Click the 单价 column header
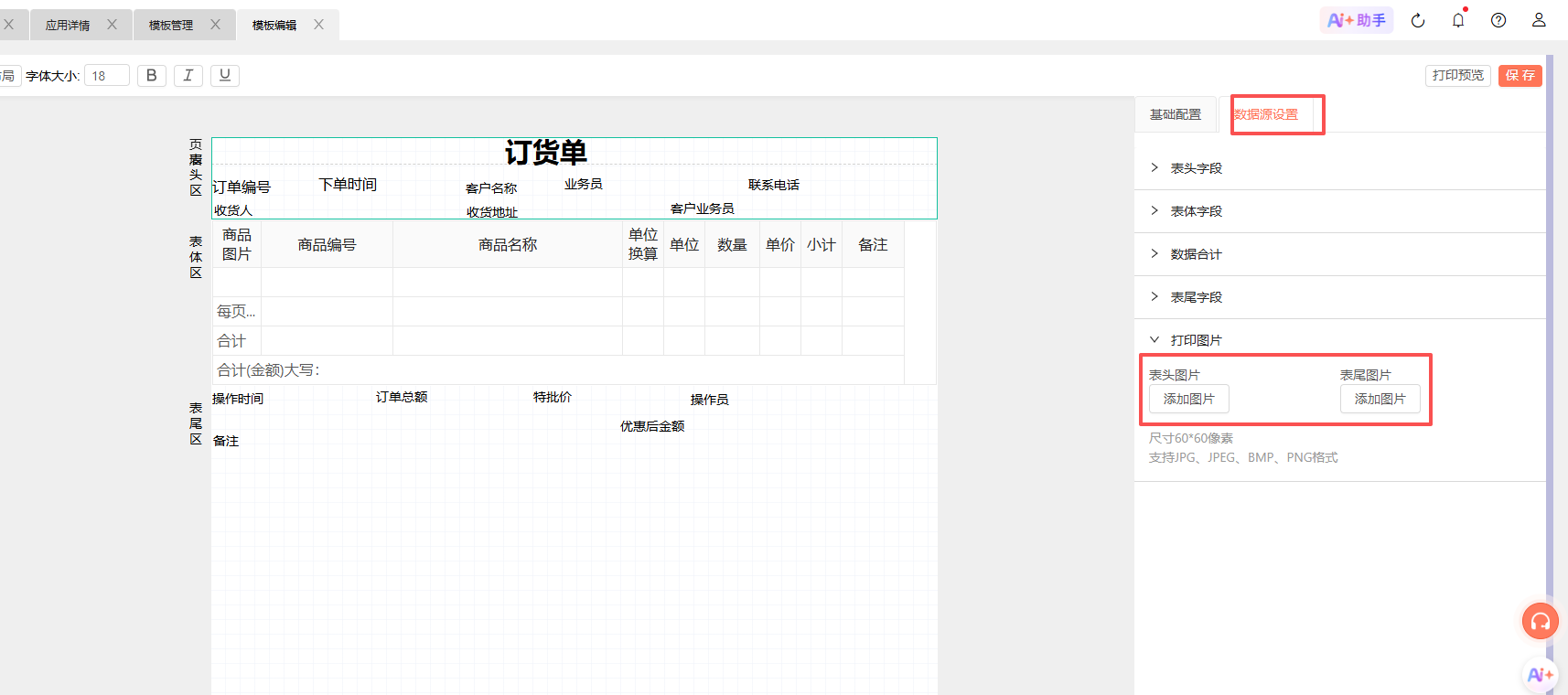The height and width of the screenshot is (695, 1568). pos(780,244)
